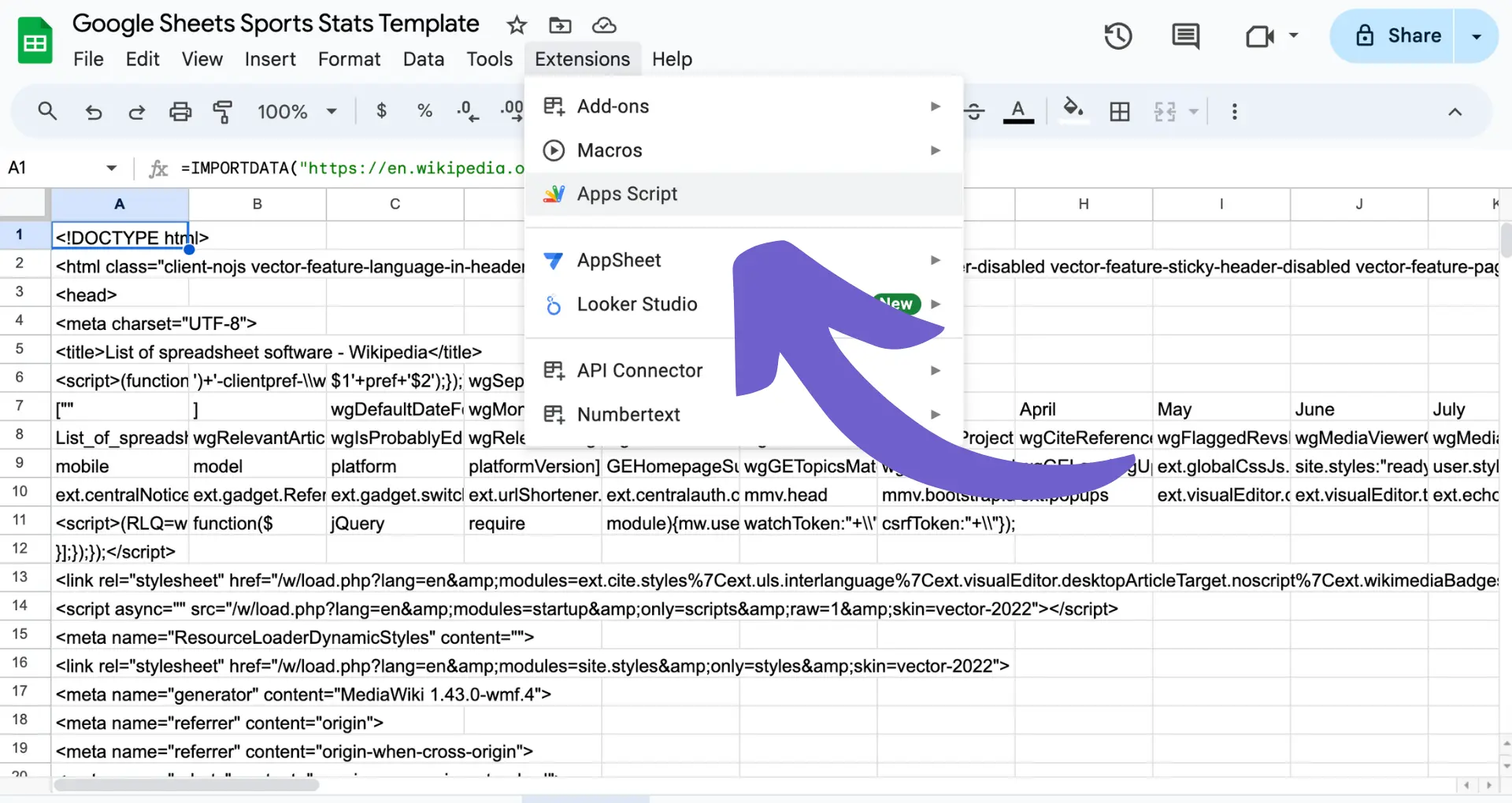Redo the last action
The height and width of the screenshot is (803, 1512).
[137, 112]
